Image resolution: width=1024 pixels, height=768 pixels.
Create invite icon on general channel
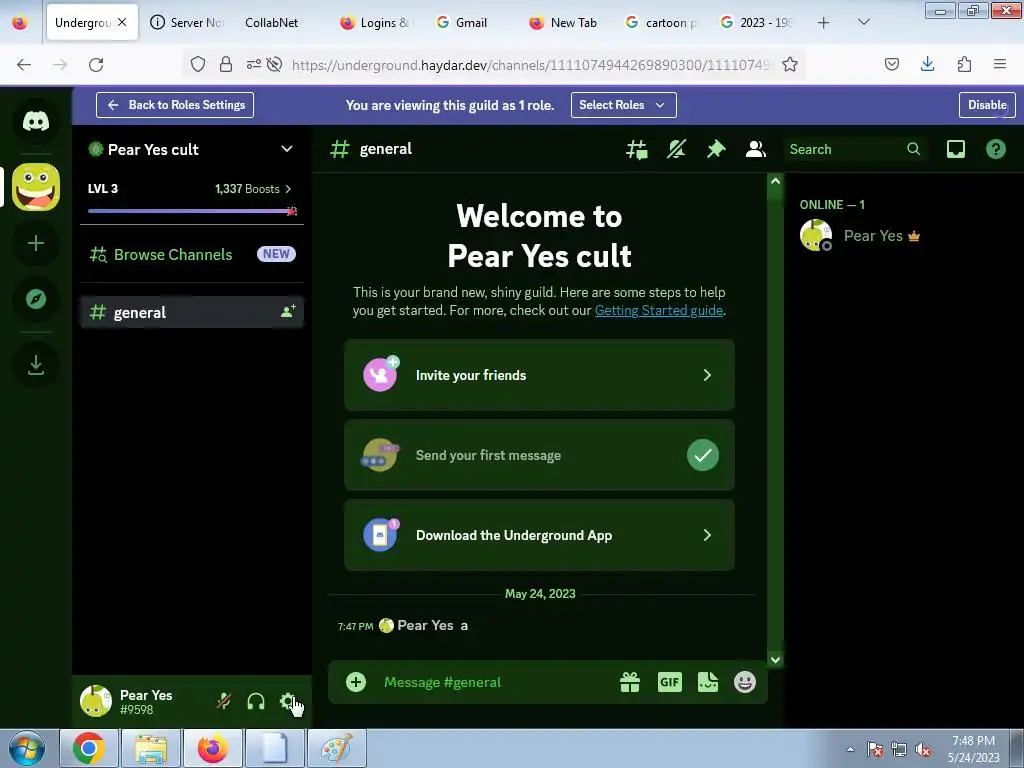click(x=288, y=312)
